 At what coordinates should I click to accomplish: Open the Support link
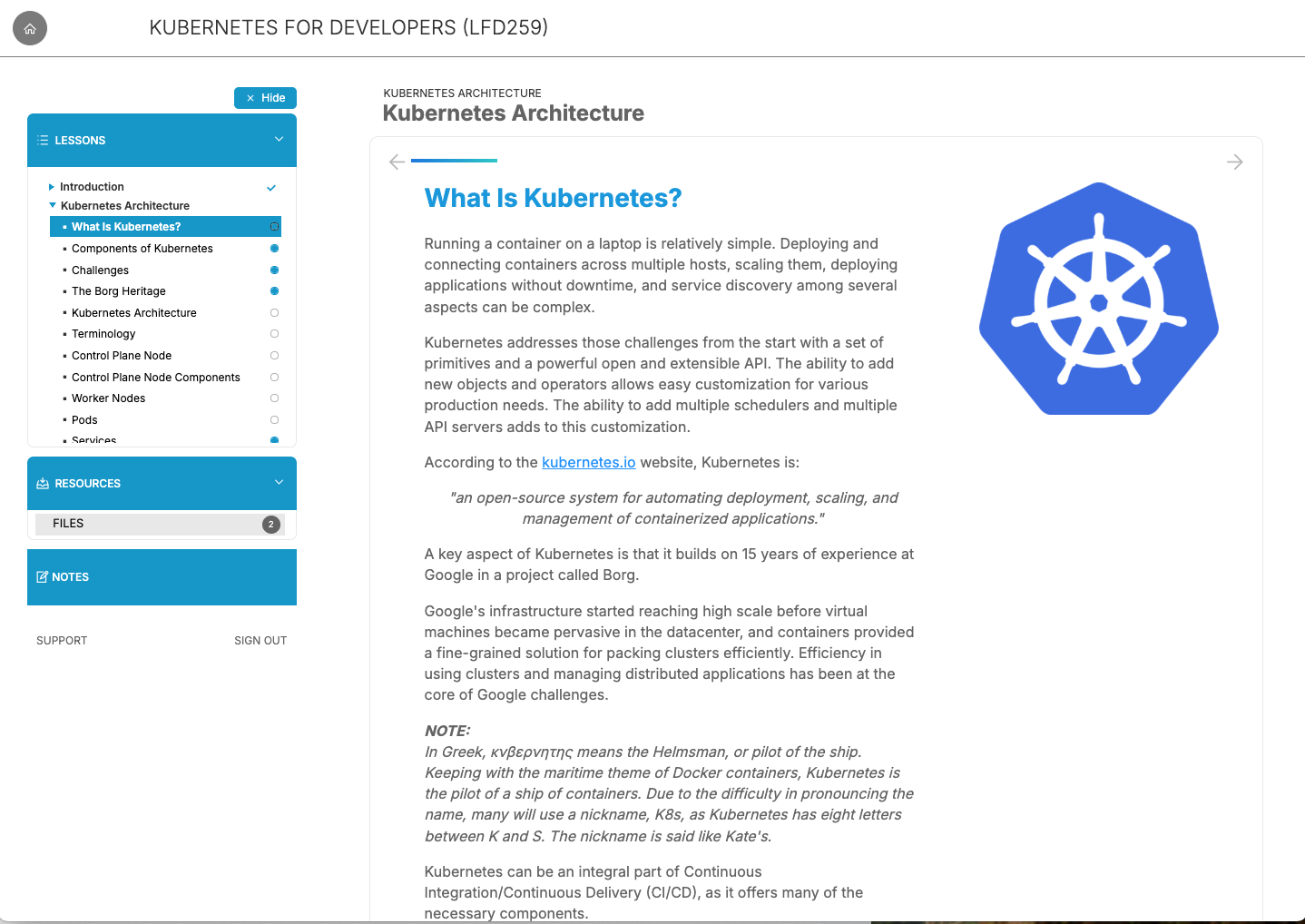coord(62,641)
